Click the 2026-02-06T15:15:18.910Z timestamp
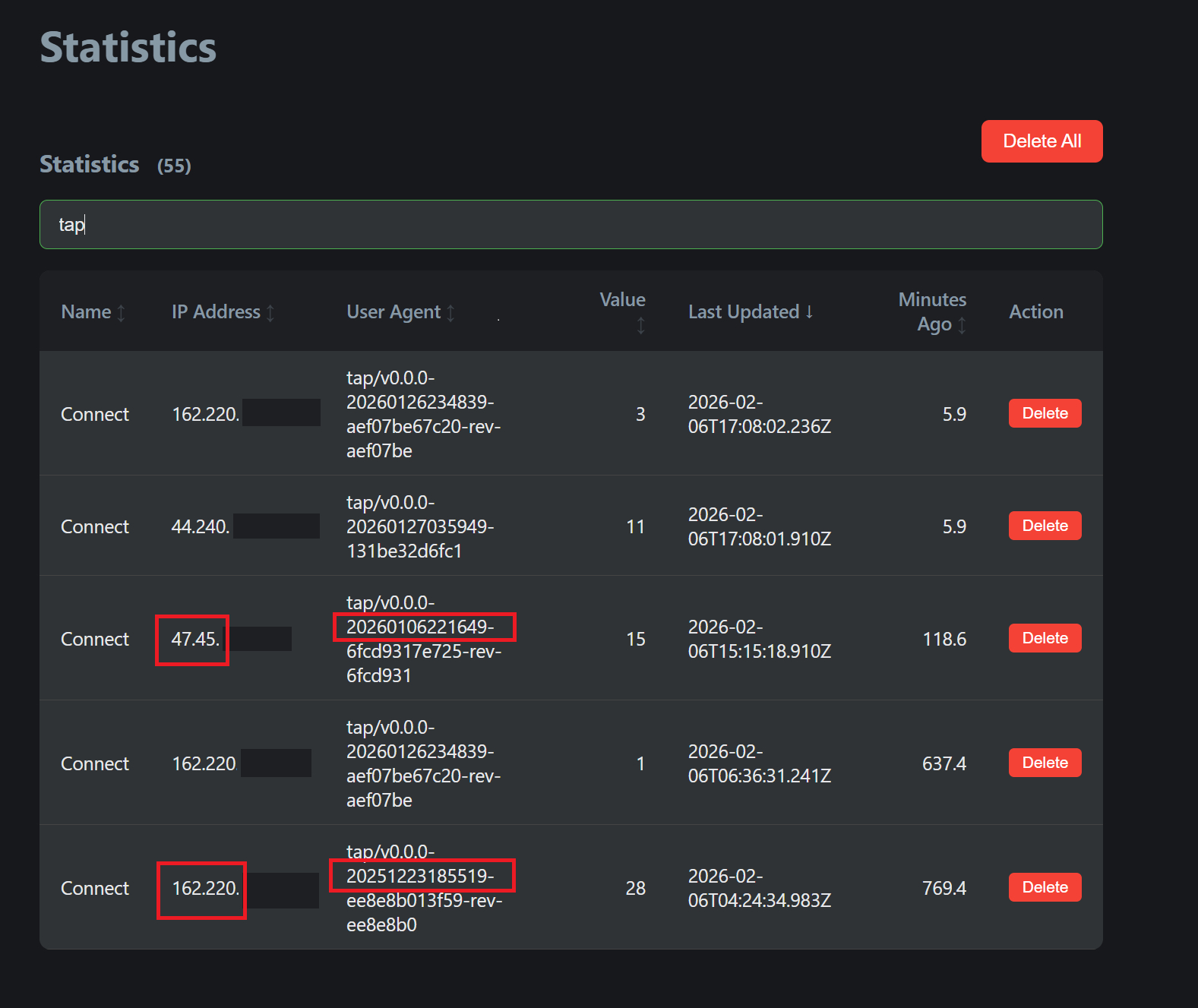 [x=759, y=639]
